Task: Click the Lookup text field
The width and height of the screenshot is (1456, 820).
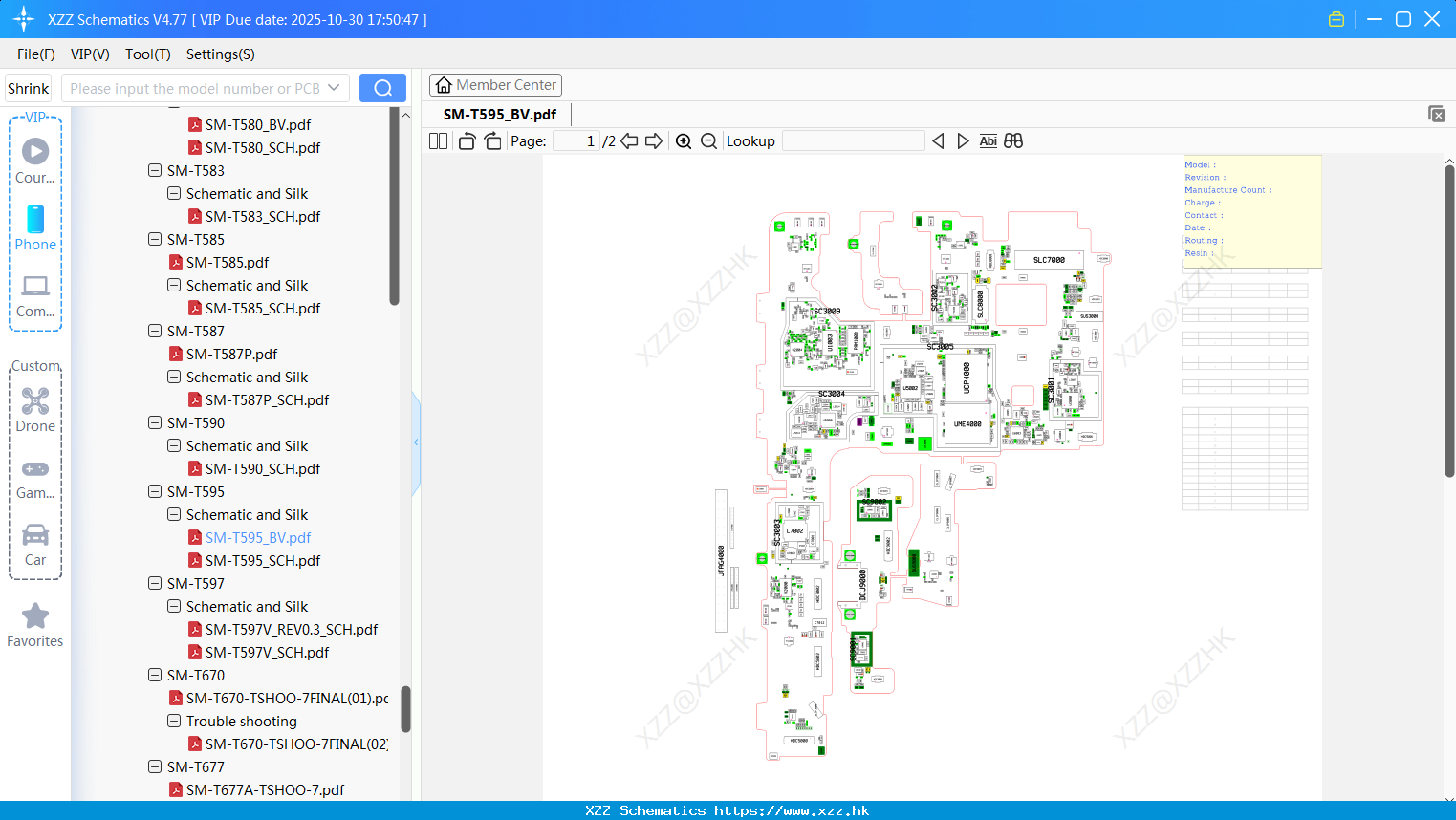Action: pyautogui.click(x=854, y=140)
